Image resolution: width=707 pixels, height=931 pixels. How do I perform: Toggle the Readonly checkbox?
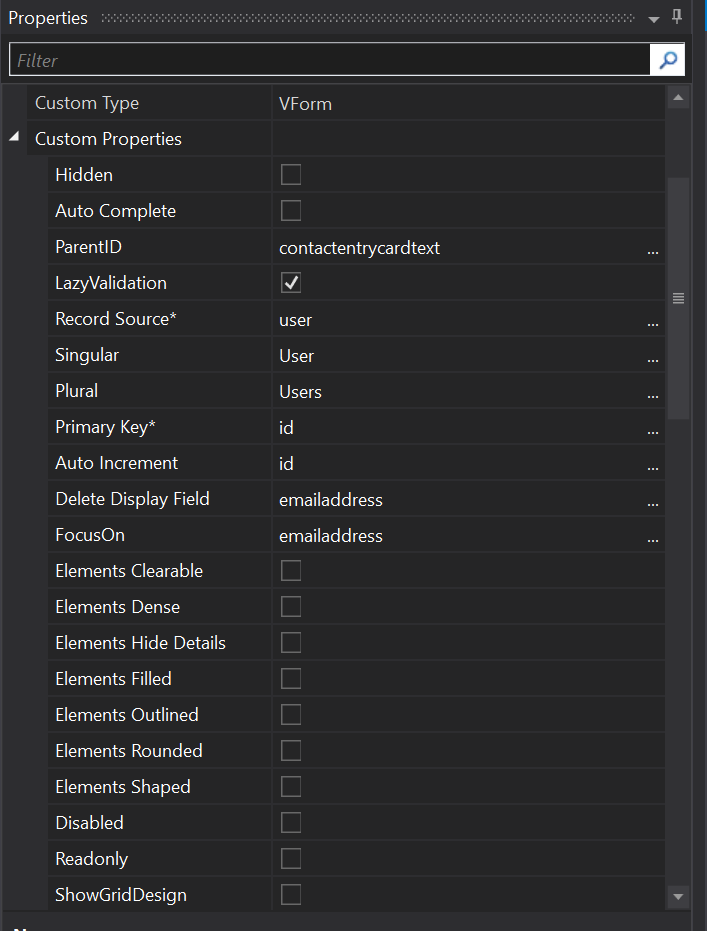pyautogui.click(x=291, y=859)
